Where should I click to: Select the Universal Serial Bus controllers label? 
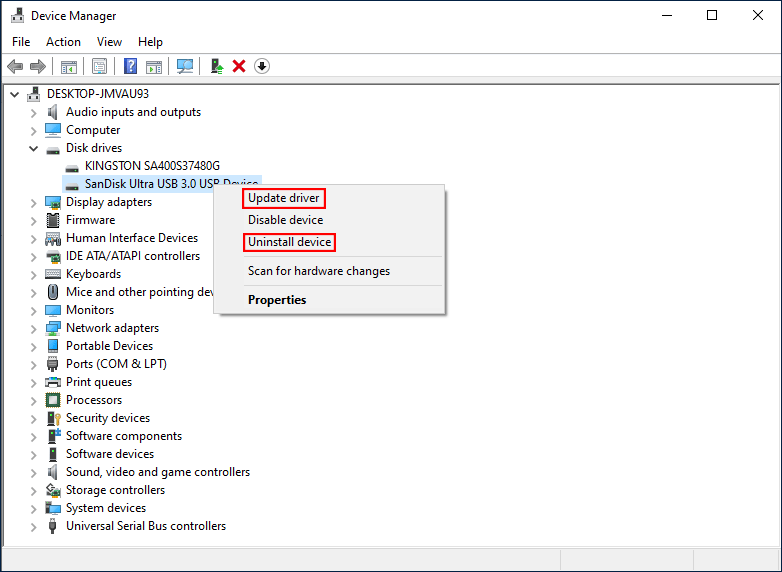[x=146, y=526]
